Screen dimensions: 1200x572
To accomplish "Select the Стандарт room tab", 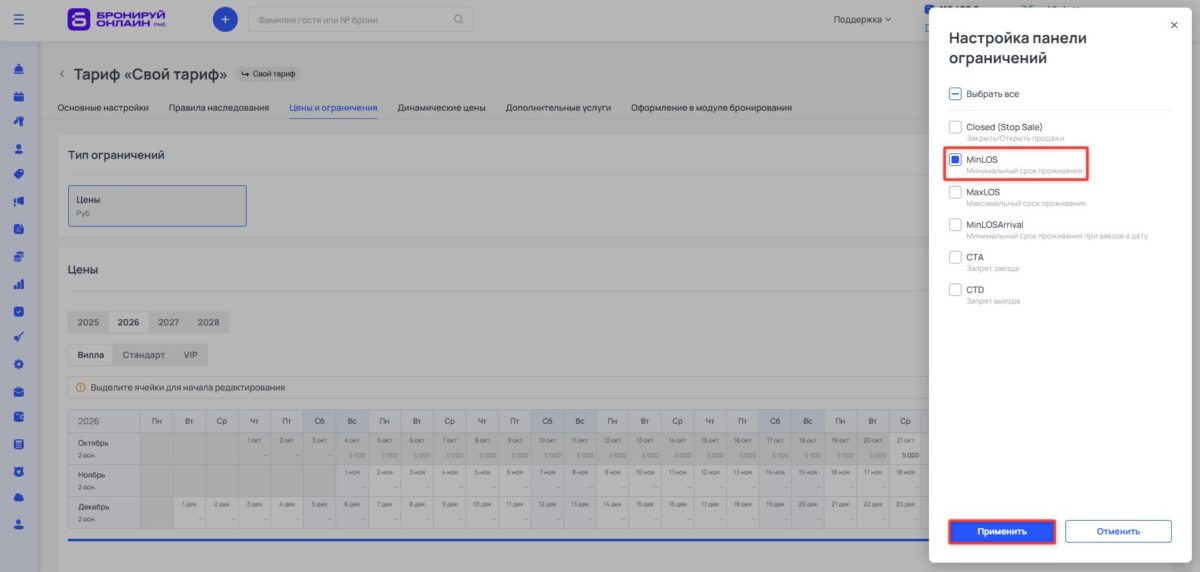I will pos(143,355).
